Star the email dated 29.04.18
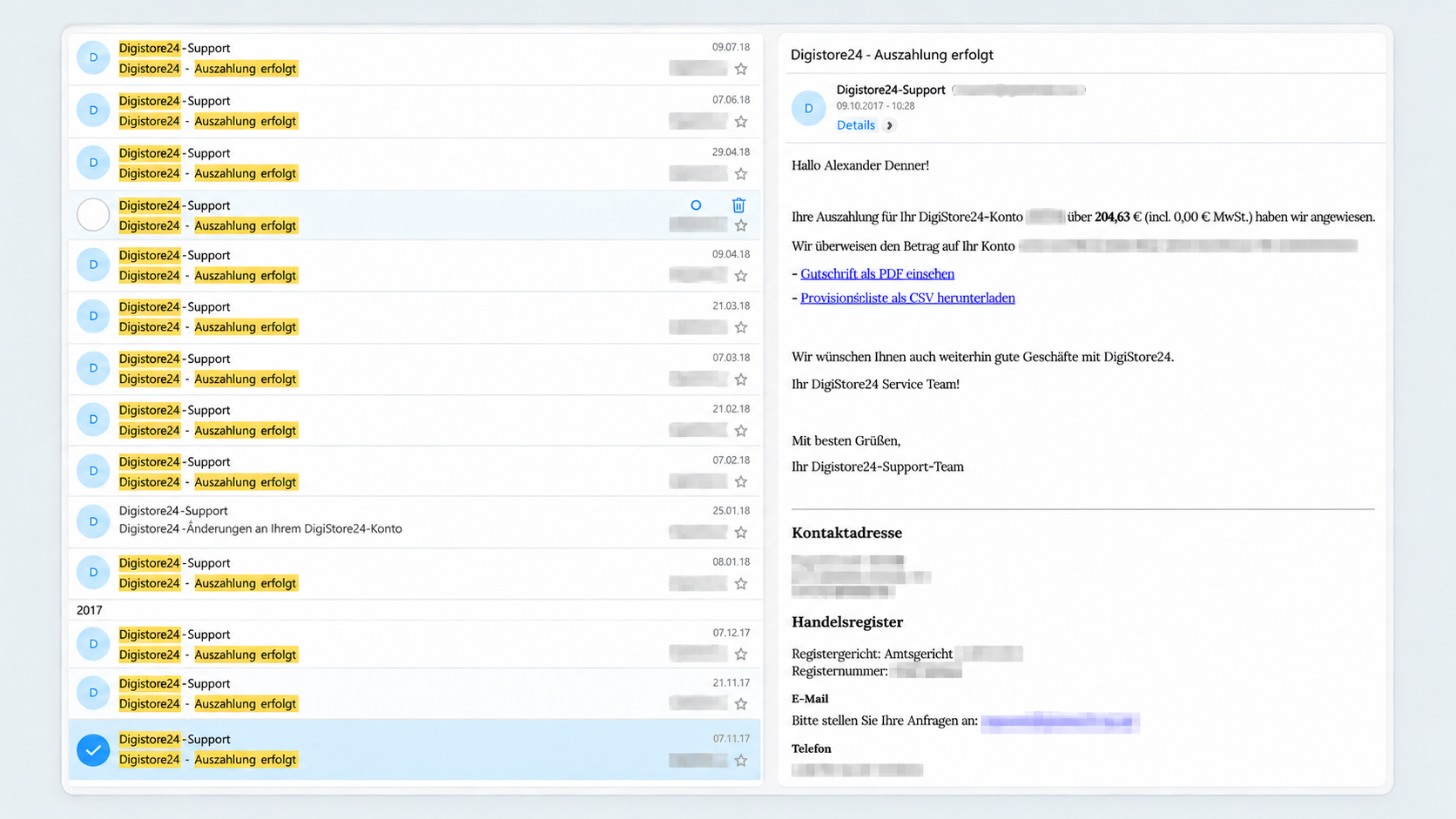Screen dimensions: 1456x819 pos(741,174)
